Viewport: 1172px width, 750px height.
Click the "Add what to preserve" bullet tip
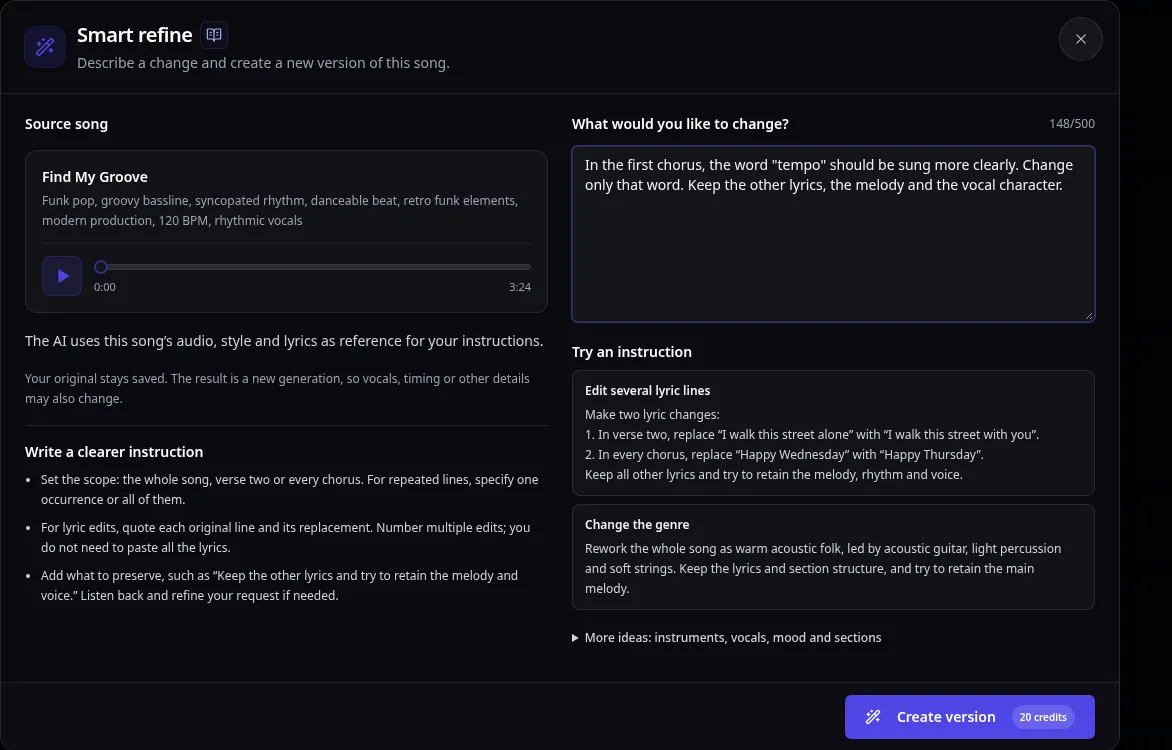pyautogui.click(x=280, y=585)
